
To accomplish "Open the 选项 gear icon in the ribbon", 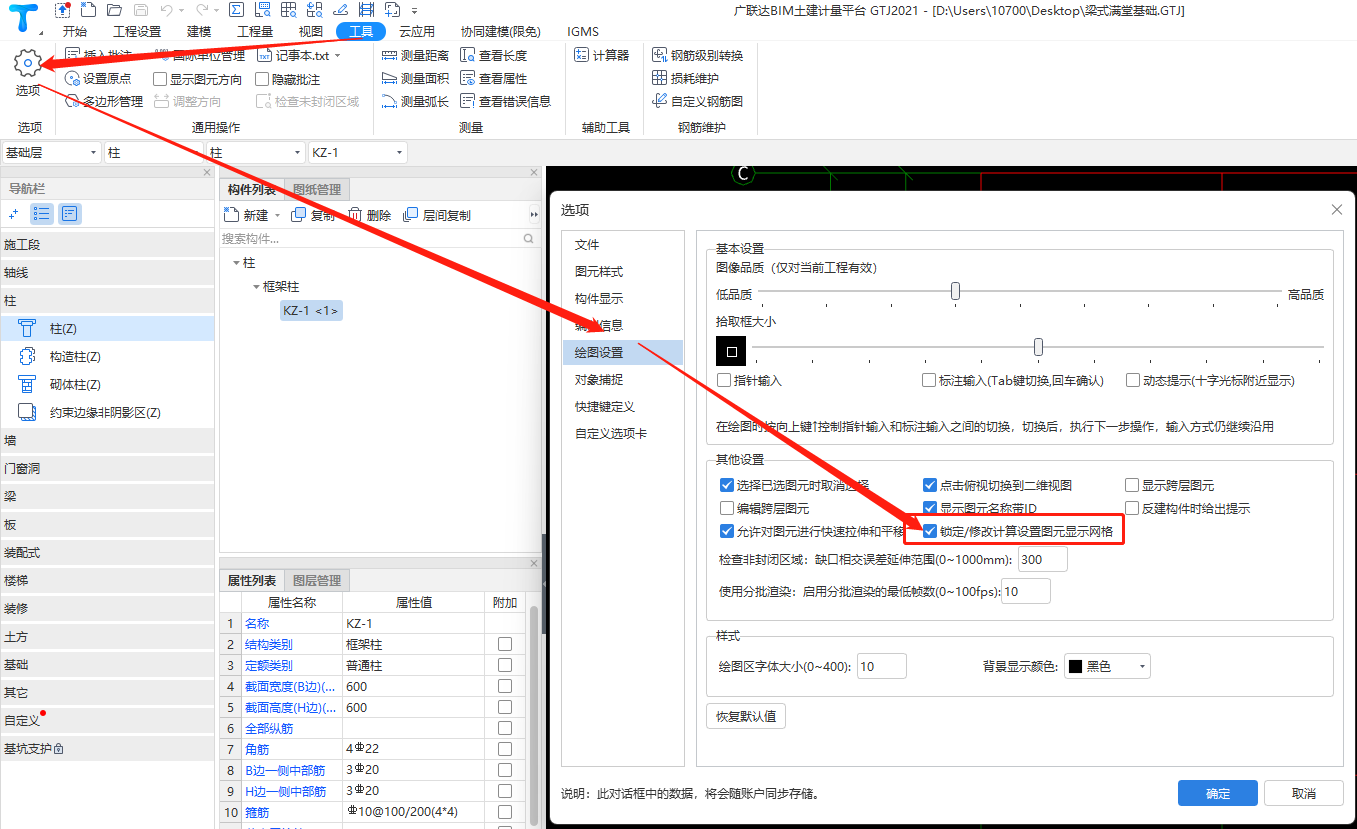I will pos(28,64).
